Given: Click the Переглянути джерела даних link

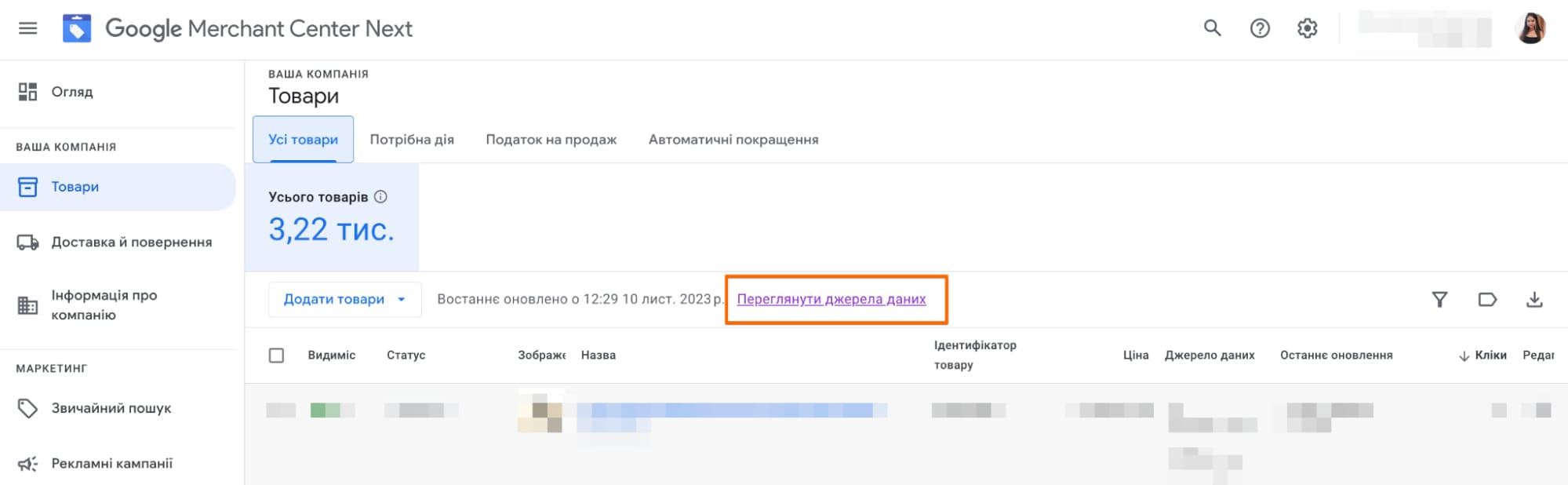Looking at the screenshot, I should [x=831, y=300].
